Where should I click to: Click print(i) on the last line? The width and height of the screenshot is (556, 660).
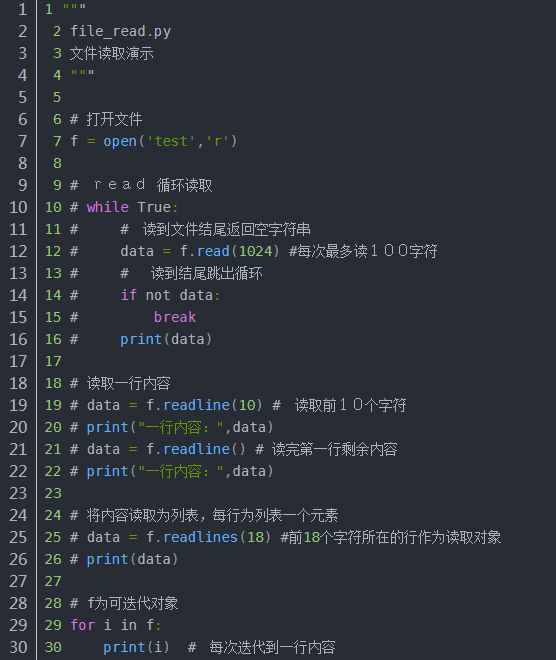(x=136, y=647)
